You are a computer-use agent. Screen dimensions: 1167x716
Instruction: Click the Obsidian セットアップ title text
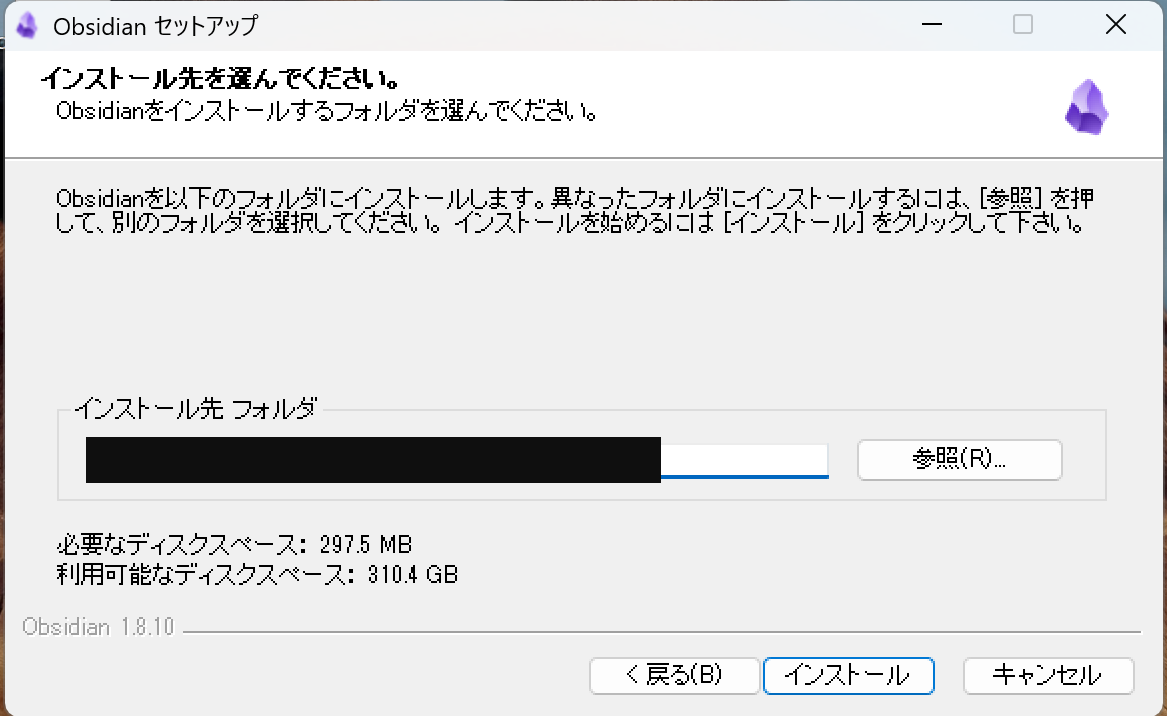point(156,26)
